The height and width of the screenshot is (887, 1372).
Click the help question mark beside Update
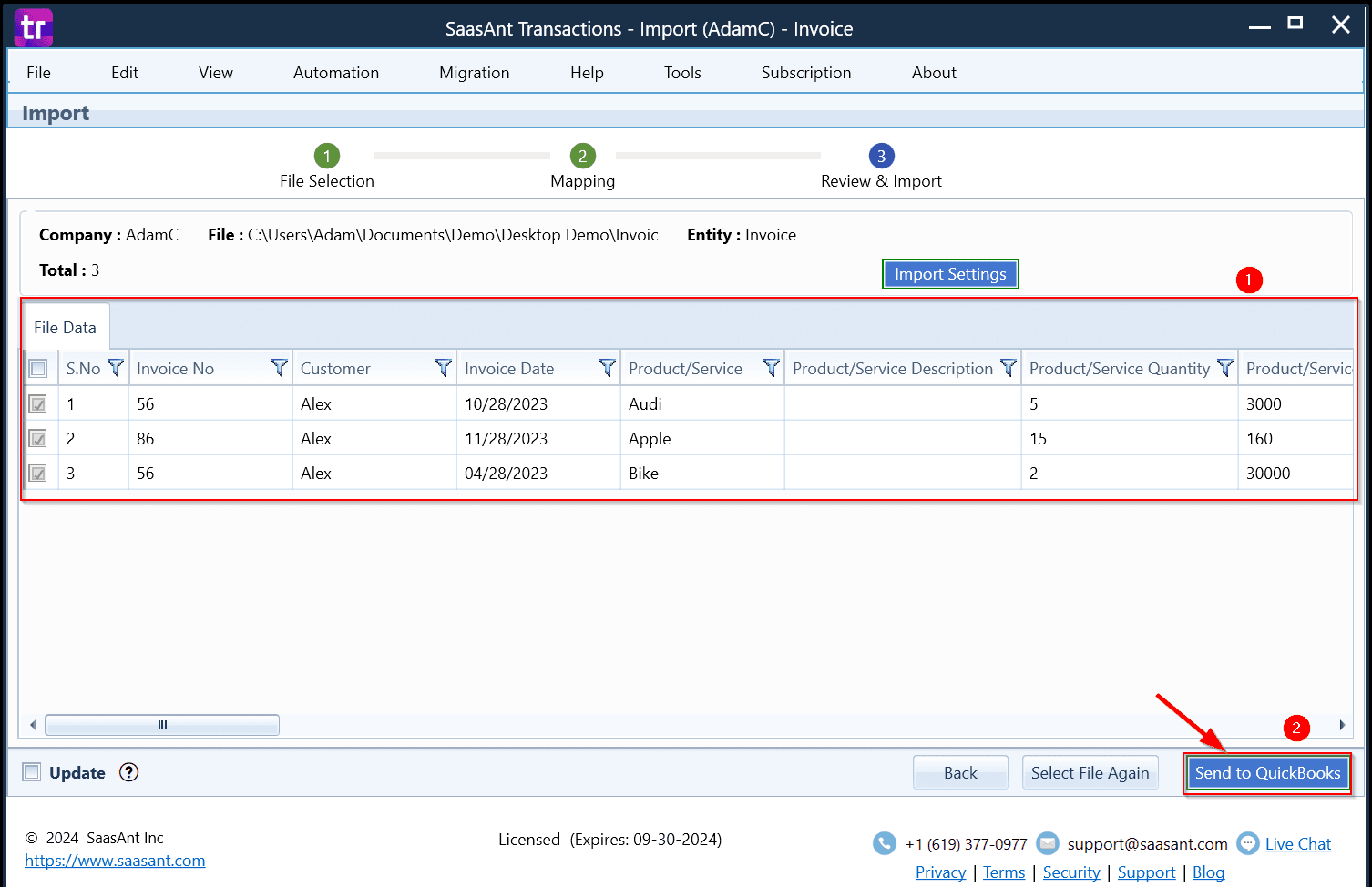click(129, 772)
